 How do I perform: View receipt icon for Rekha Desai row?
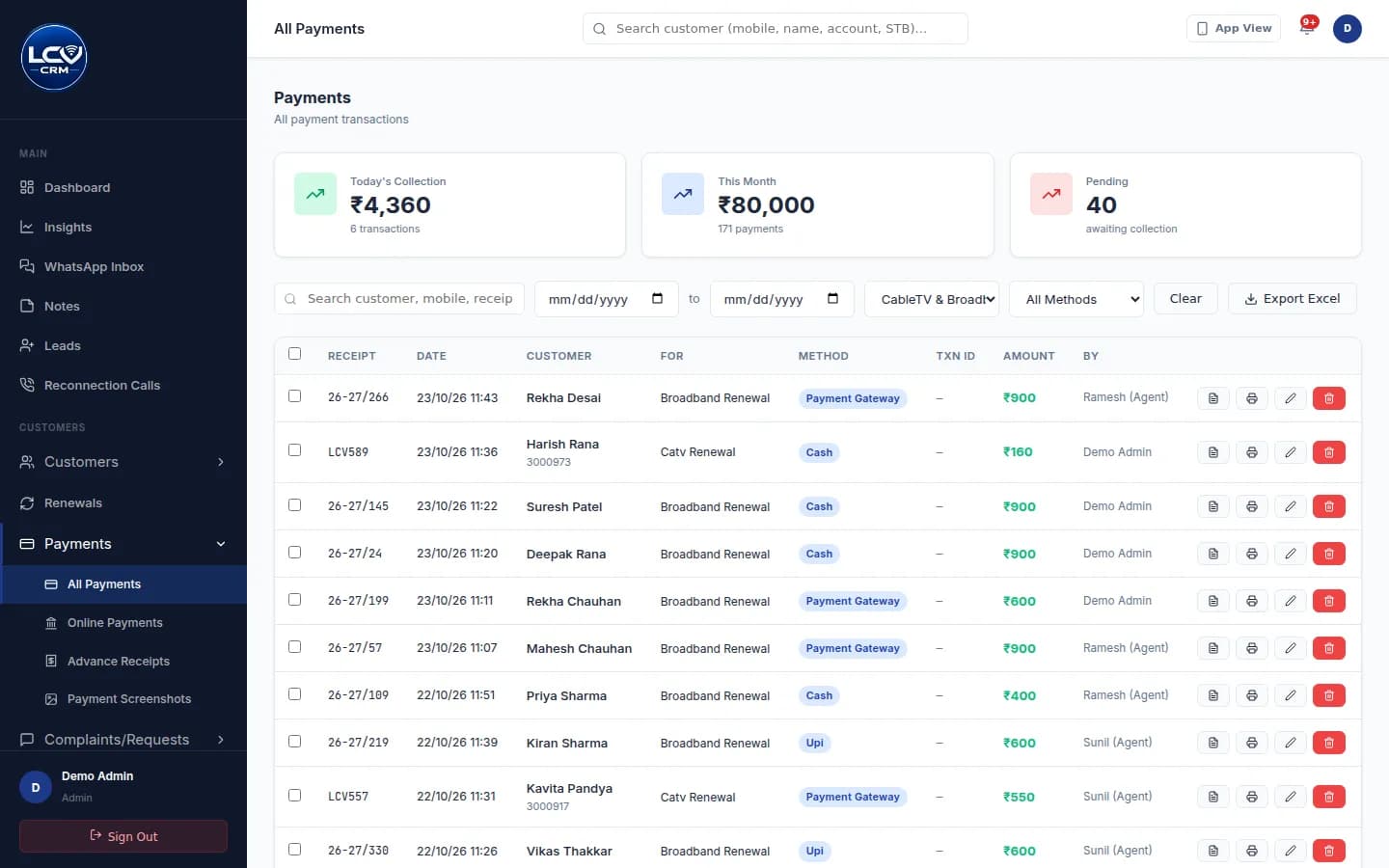pyautogui.click(x=1213, y=398)
